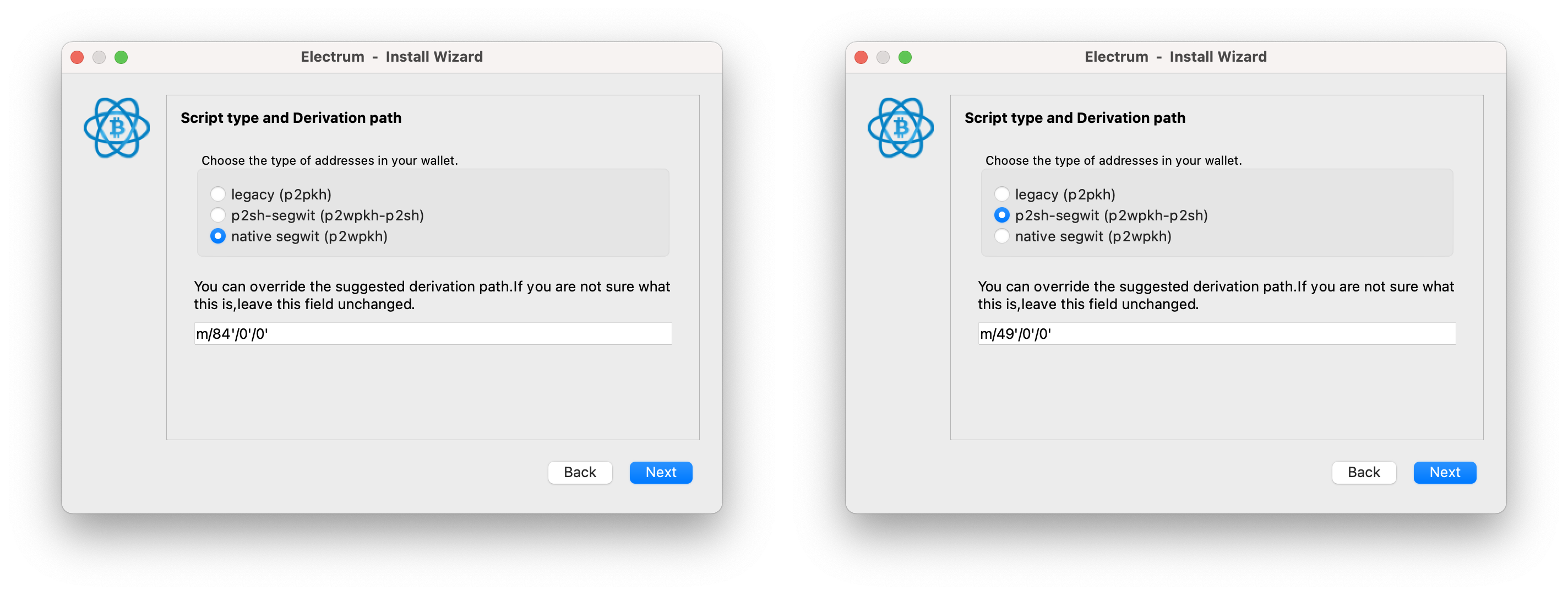The height and width of the screenshot is (595, 1568).
Task: Click derivation path field showing m/49'/0'/0'
Action: (x=1217, y=334)
